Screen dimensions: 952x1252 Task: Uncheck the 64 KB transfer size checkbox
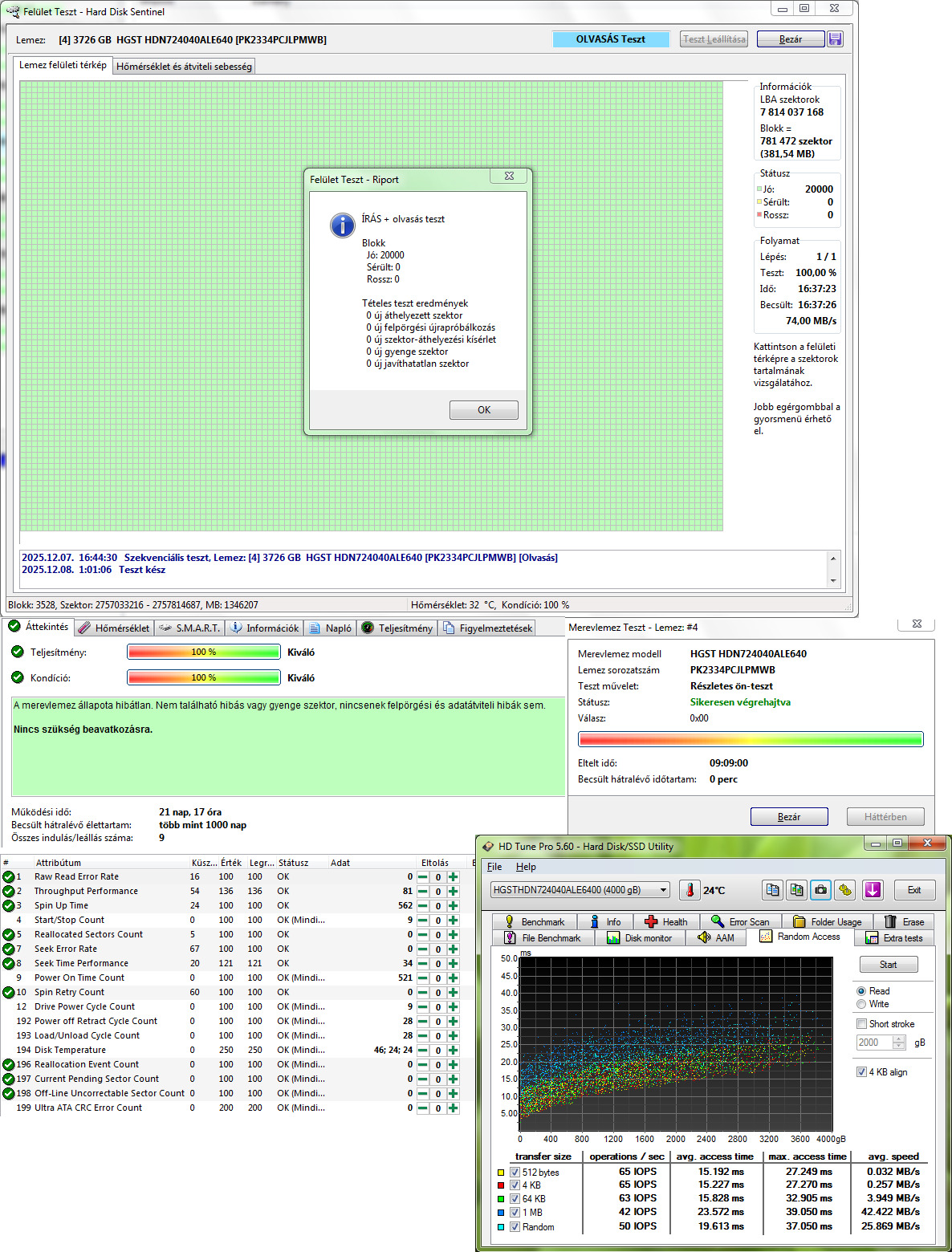(x=515, y=1199)
